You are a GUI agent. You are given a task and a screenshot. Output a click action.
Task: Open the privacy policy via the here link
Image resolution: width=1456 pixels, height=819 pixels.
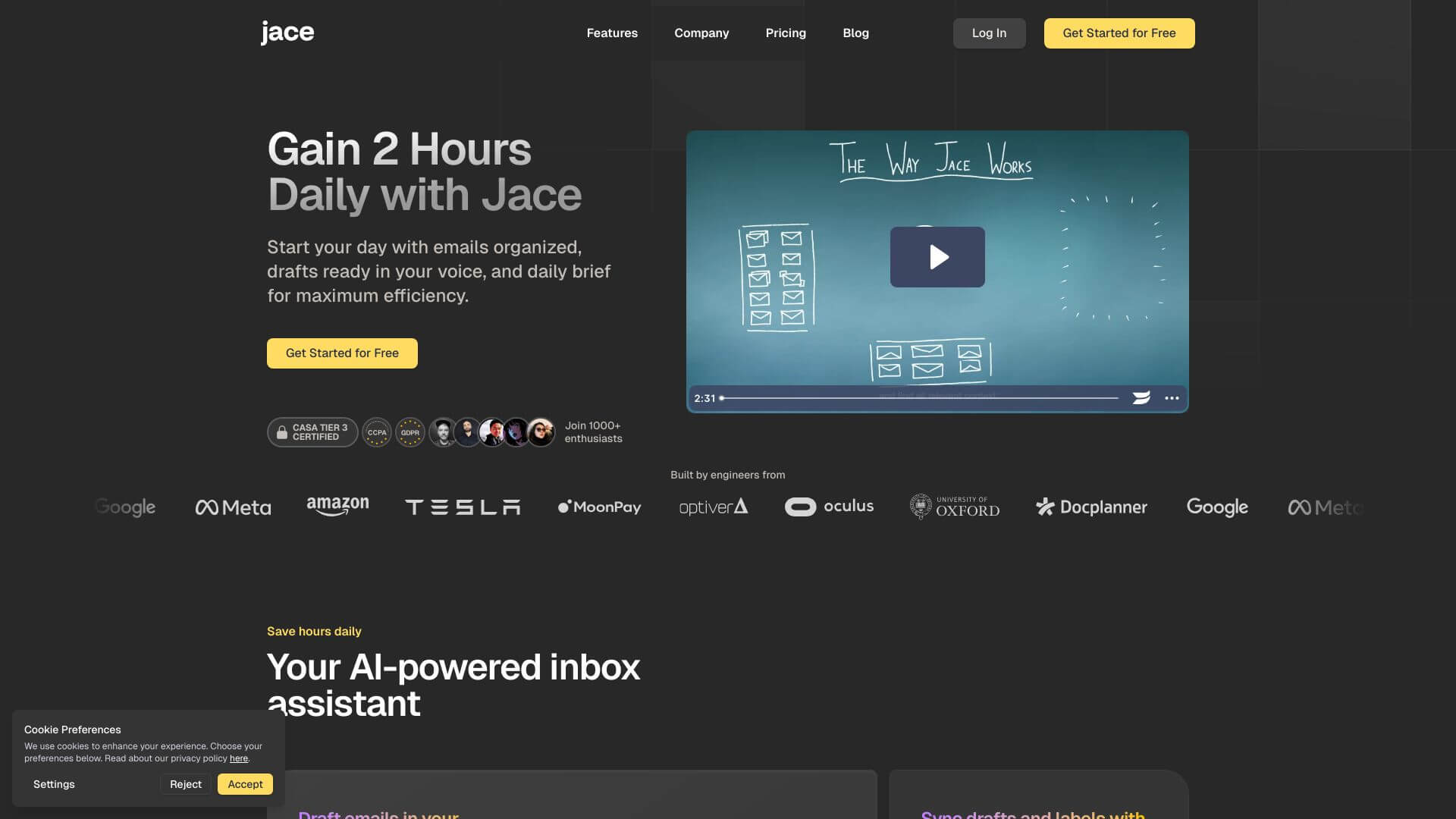(239, 758)
